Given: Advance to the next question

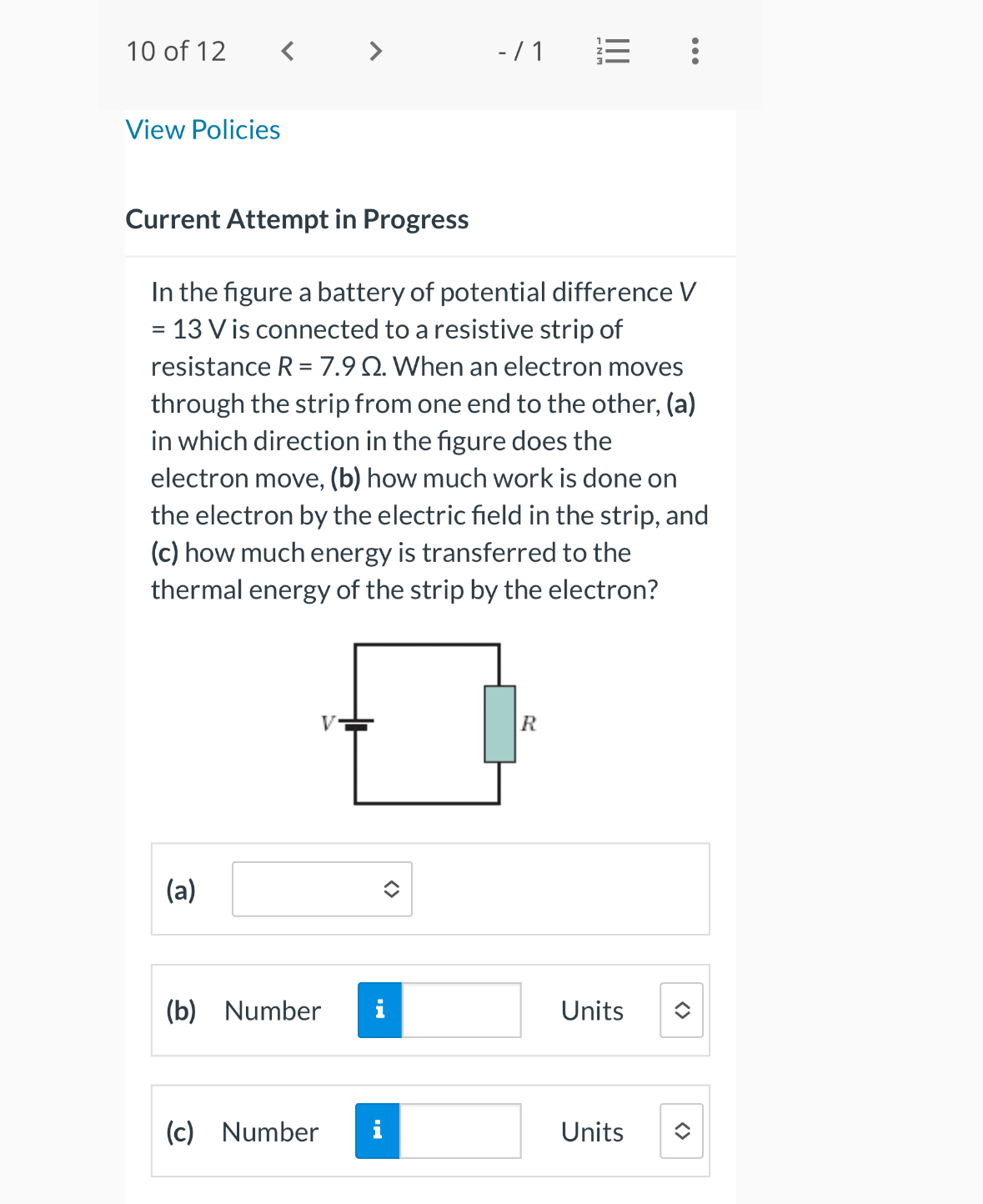Looking at the screenshot, I should [x=374, y=51].
